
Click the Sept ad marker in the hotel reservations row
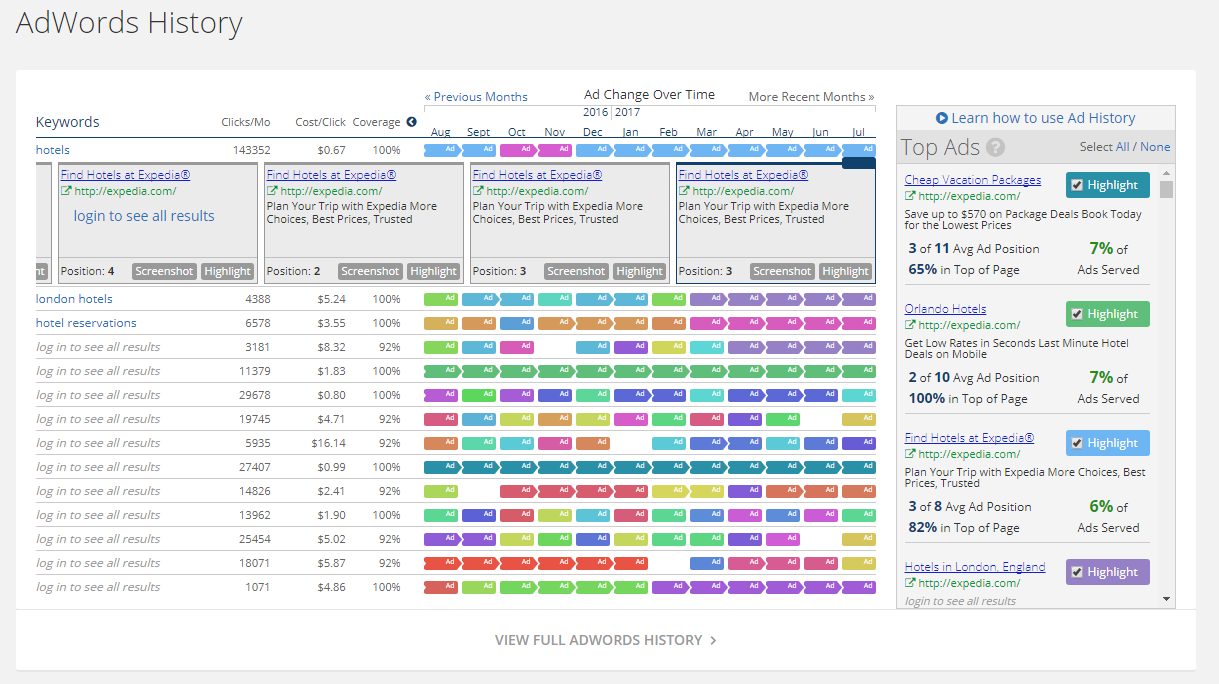coord(481,323)
